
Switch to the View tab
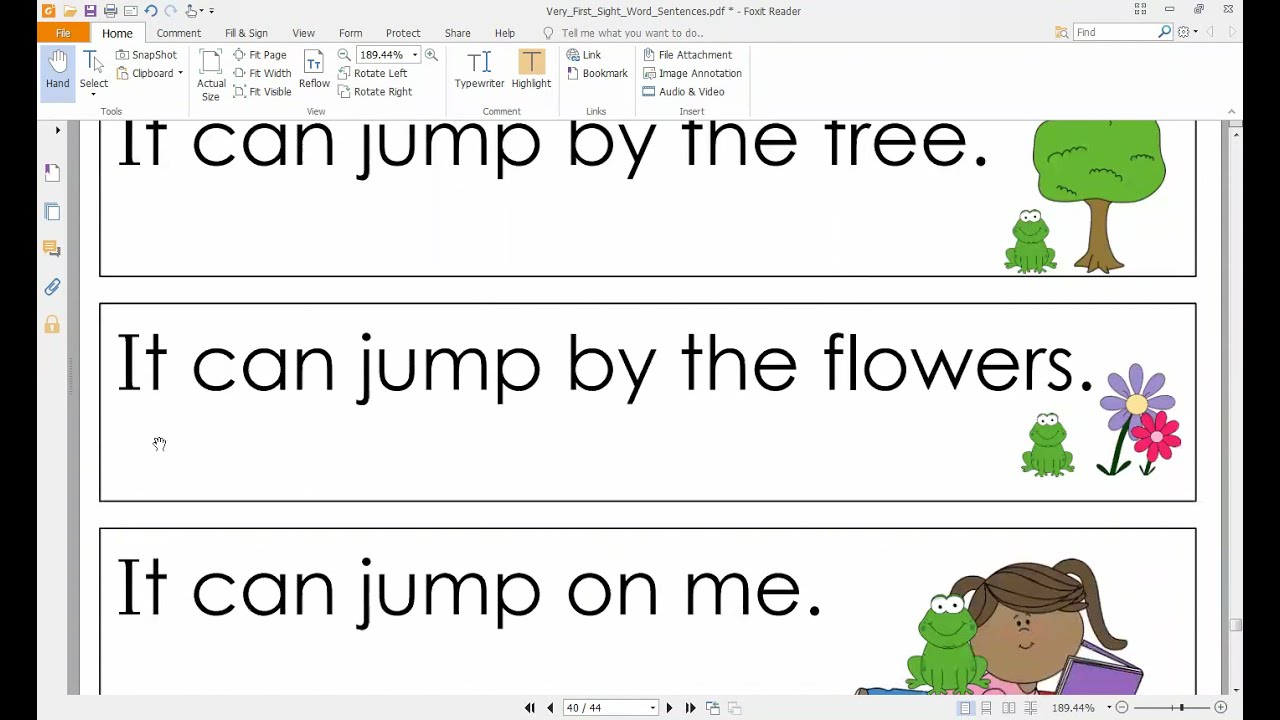303,33
